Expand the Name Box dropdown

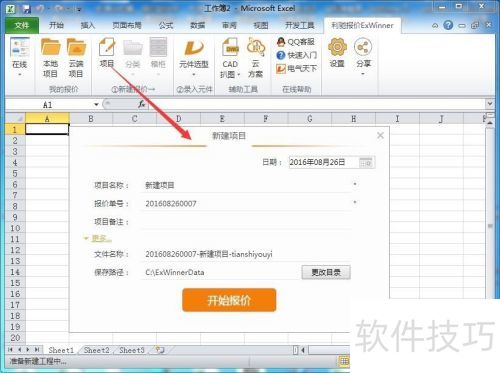96,104
